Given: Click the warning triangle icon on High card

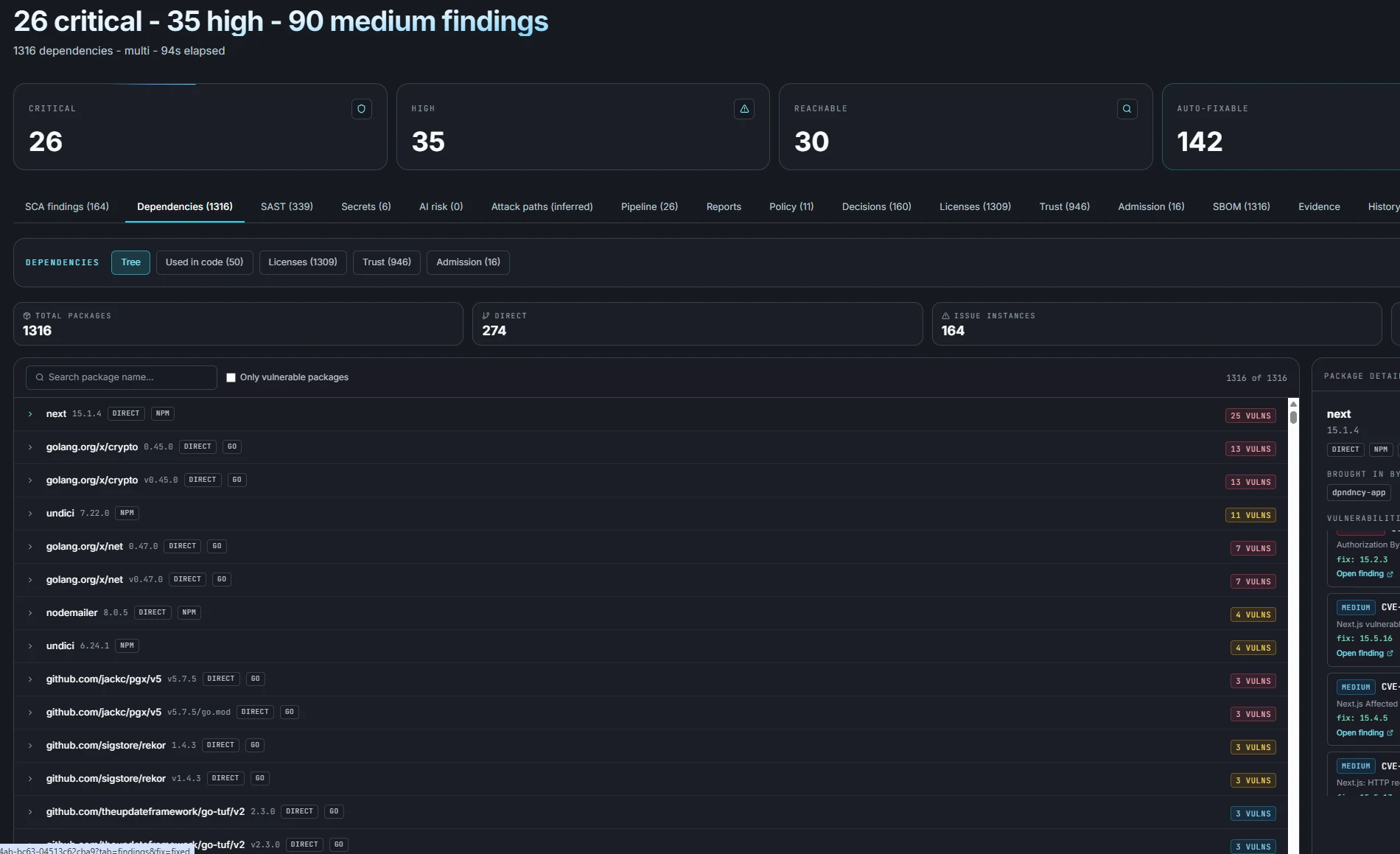Looking at the screenshot, I should pos(744,109).
